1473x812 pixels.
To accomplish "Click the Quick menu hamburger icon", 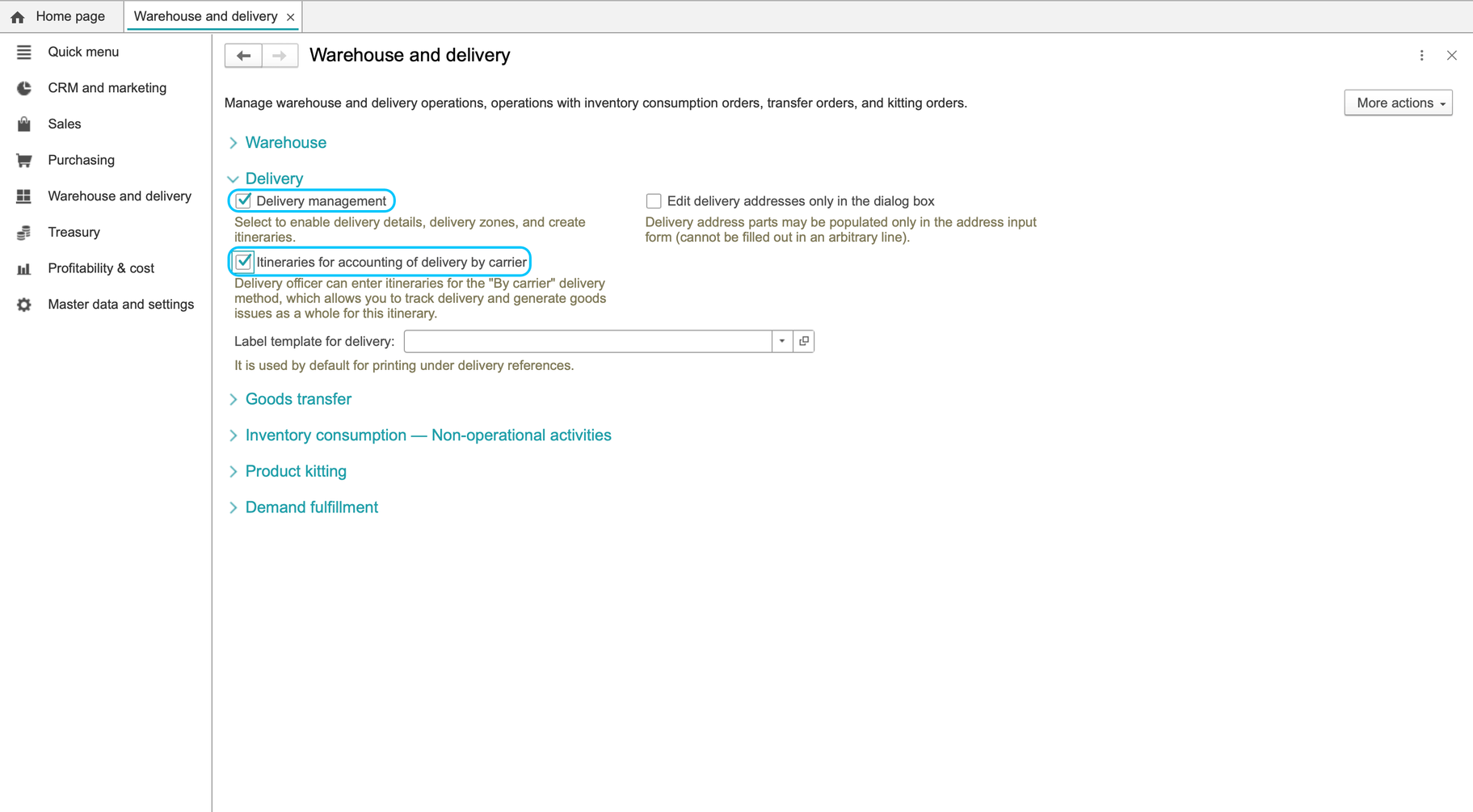I will click(24, 53).
